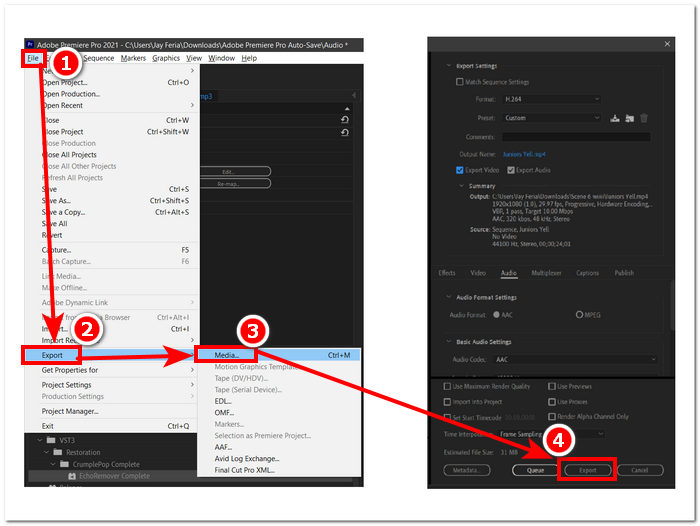Collapse the Summary section
Viewport: 700px width, 526px height.
point(462,186)
